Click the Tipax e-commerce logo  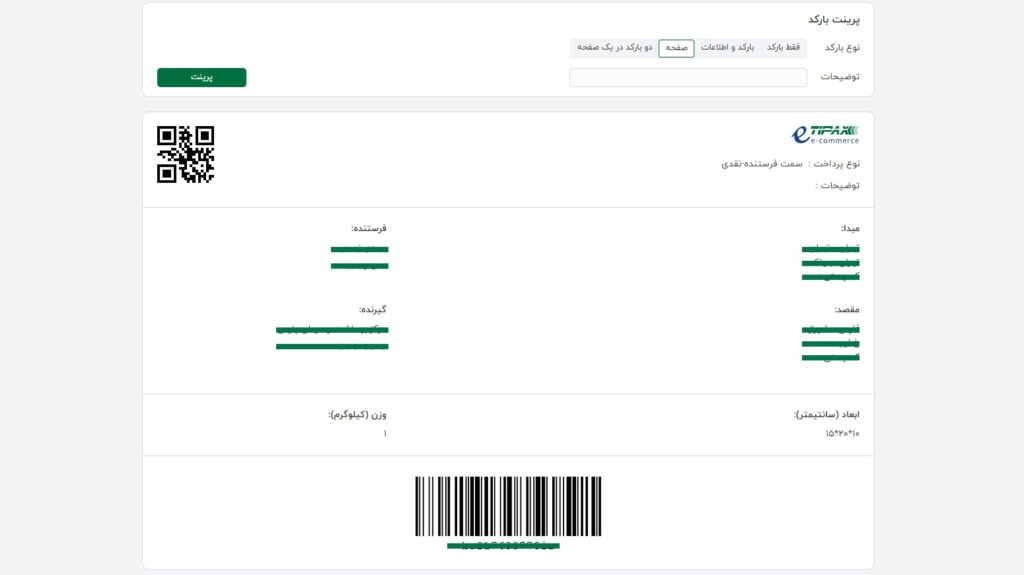coord(825,134)
